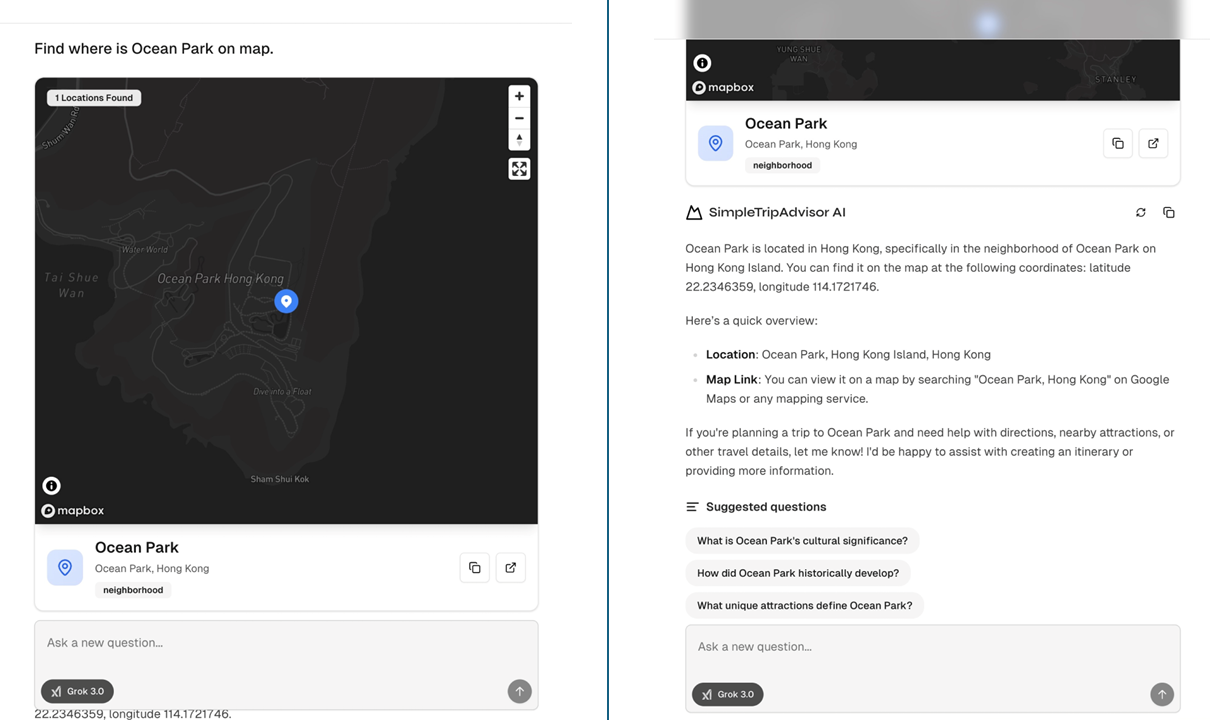Click Mapbox logo on right map
Viewport: 1210px width, 720px height.
click(x=723, y=88)
